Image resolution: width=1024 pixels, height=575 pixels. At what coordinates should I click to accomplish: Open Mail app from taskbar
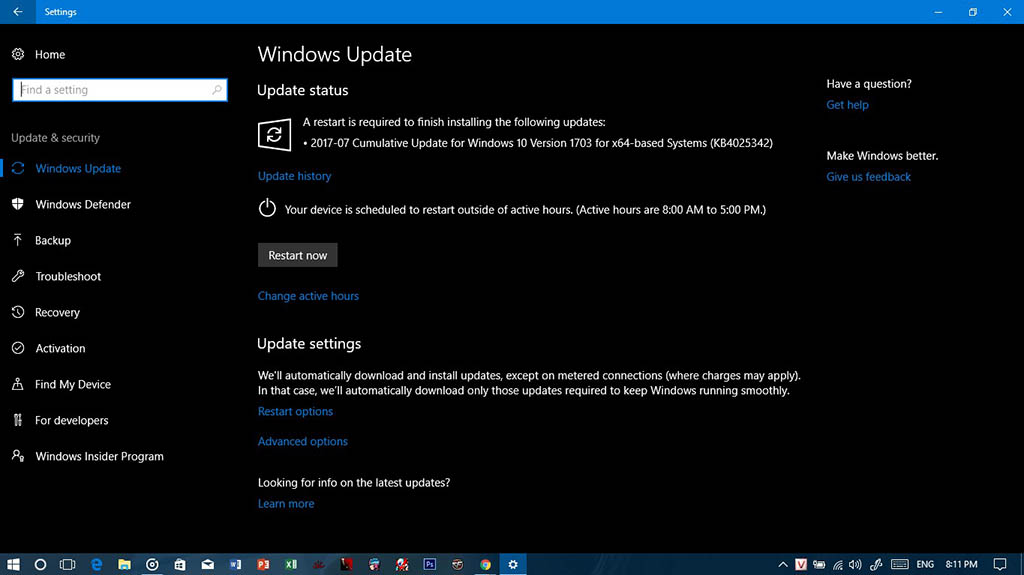(208, 564)
